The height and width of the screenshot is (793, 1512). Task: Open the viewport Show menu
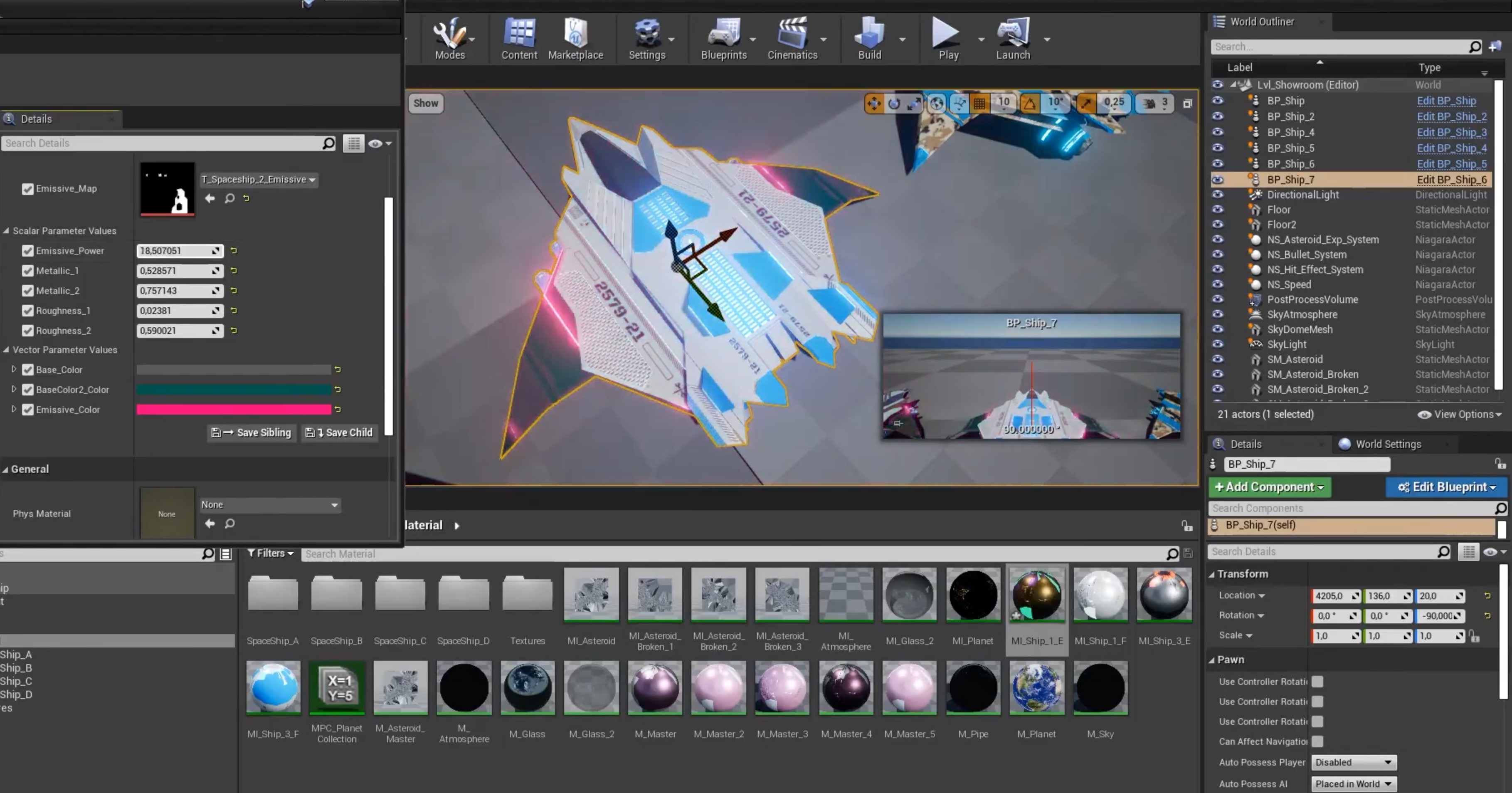[426, 103]
